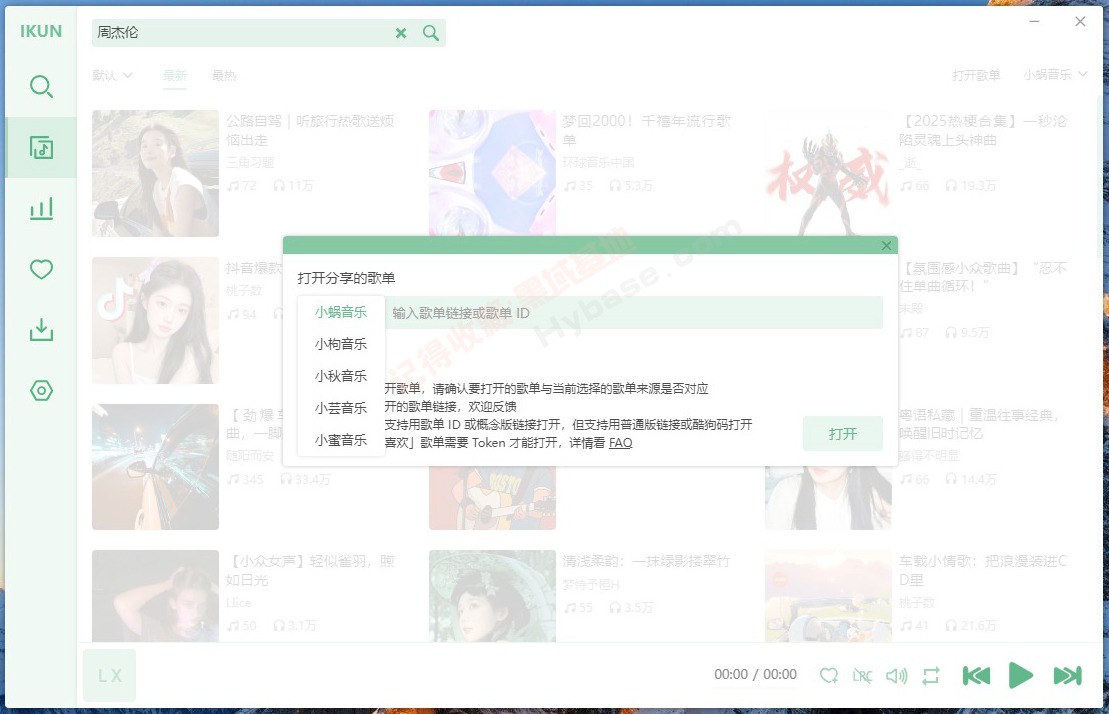Click the 打开 button in the dialog
This screenshot has height=714, width=1109.
coord(842,433)
